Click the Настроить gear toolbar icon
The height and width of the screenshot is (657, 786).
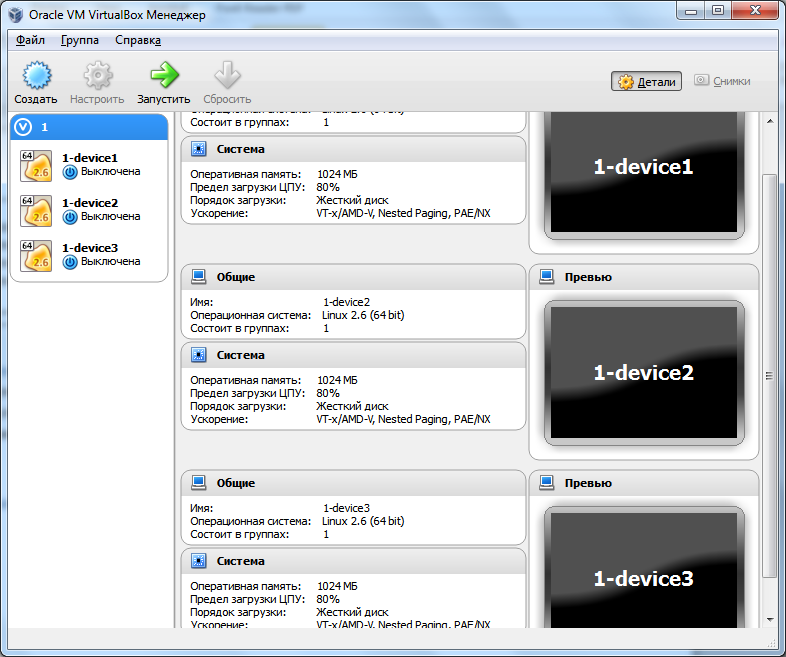click(97, 76)
